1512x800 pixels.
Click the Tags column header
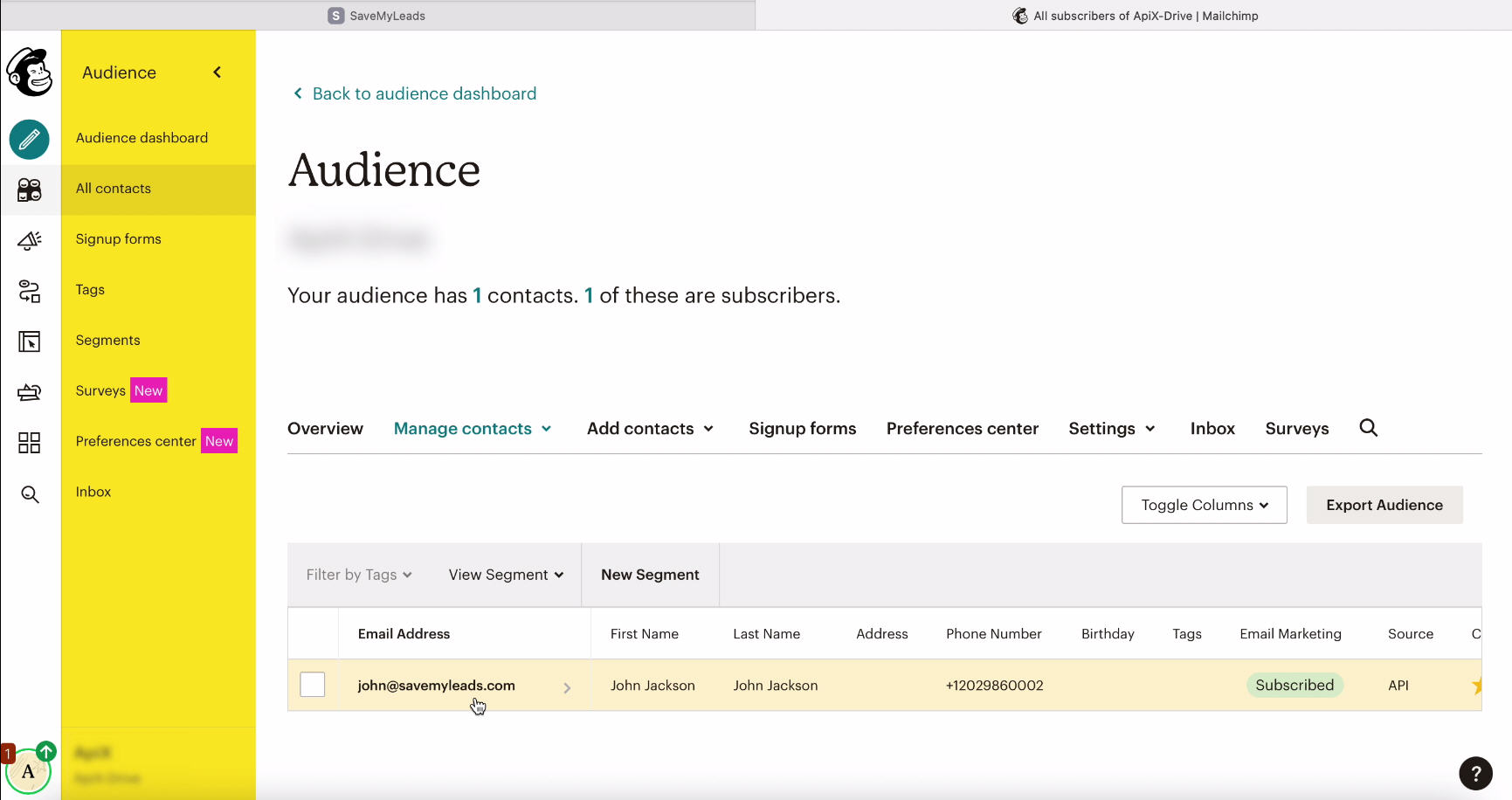(1186, 634)
